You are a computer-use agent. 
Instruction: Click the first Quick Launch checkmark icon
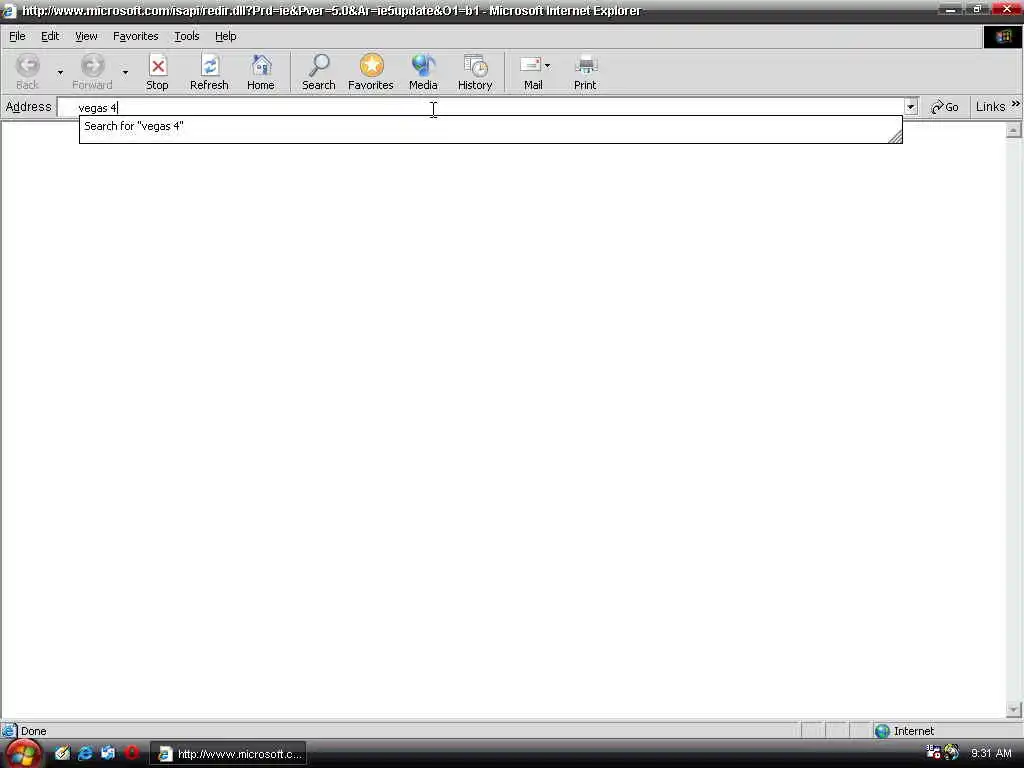tap(62, 753)
